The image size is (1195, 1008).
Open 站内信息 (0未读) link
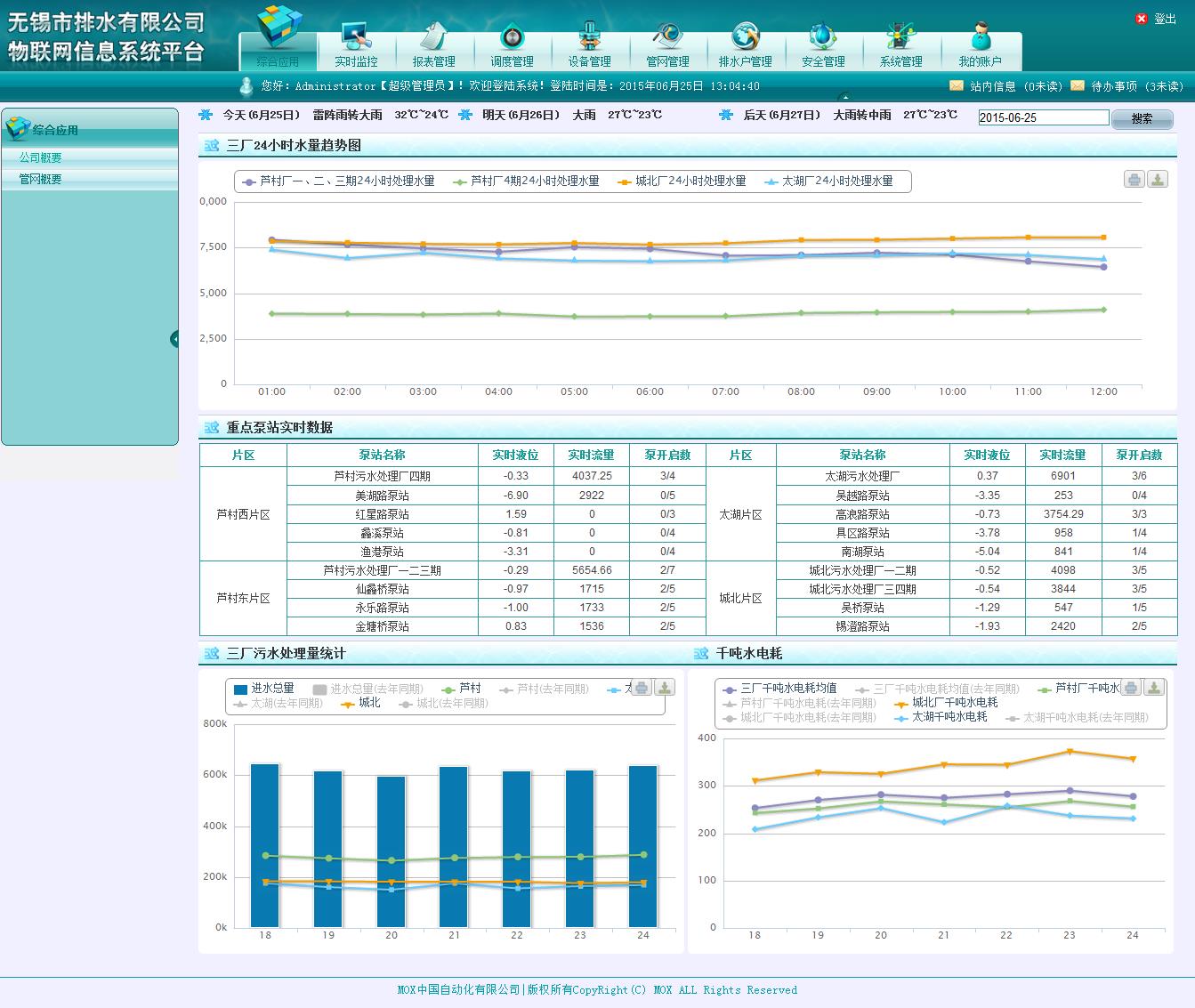[1016, 86]
